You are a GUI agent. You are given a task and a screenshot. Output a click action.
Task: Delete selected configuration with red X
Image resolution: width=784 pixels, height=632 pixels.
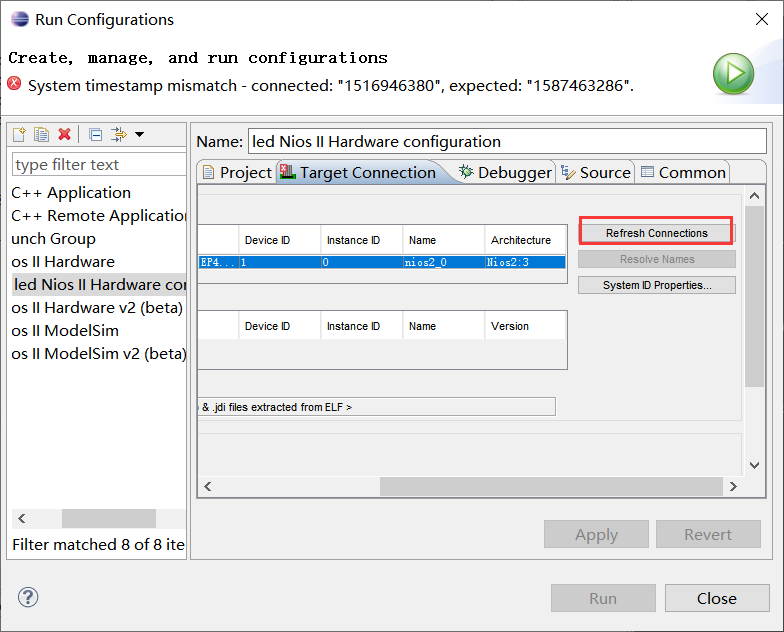coord(65,135)
